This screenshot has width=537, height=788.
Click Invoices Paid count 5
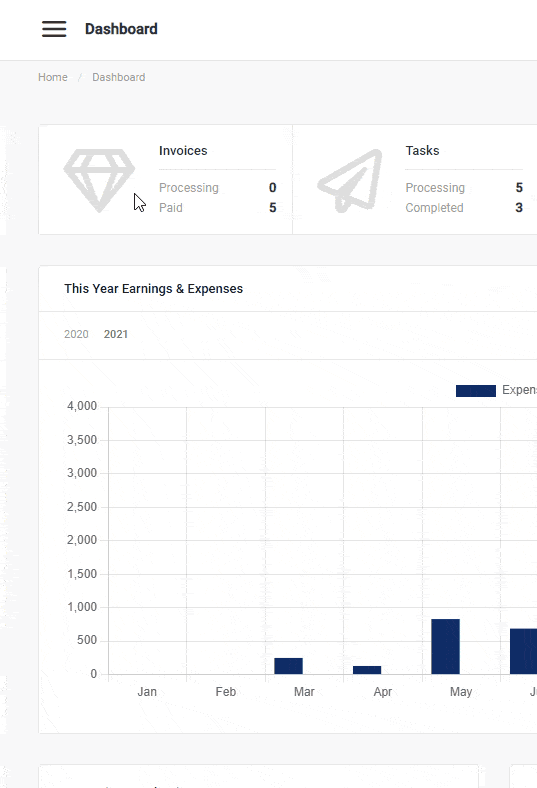coord(273,208)
